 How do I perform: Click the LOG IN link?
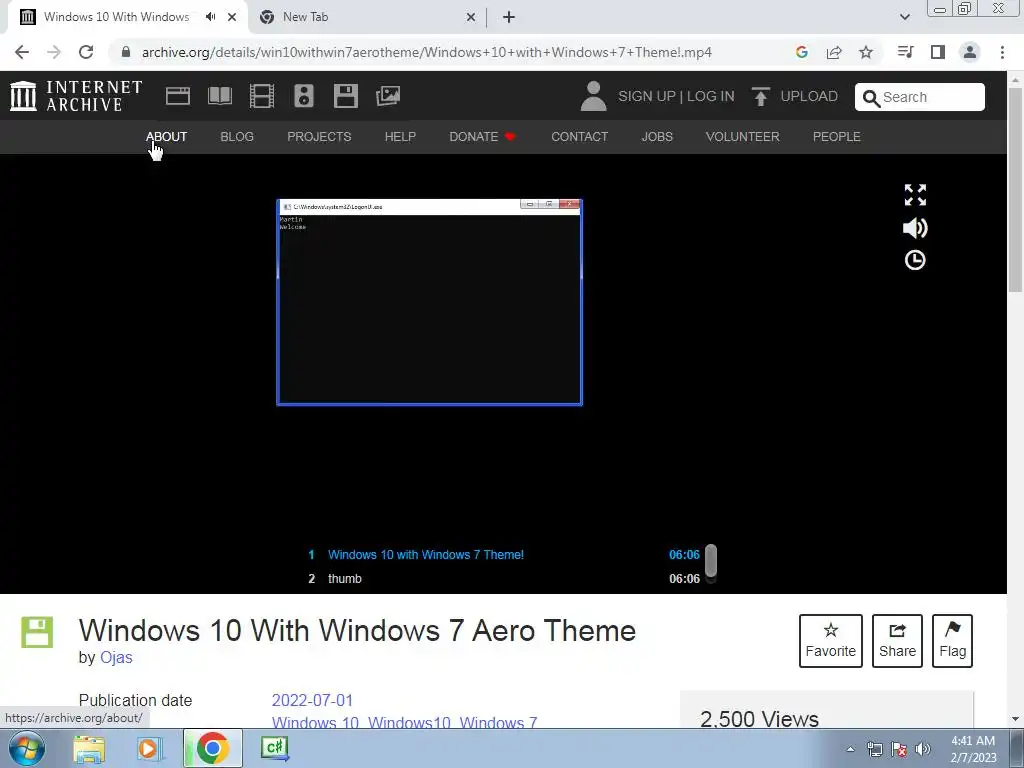[711, 96]
